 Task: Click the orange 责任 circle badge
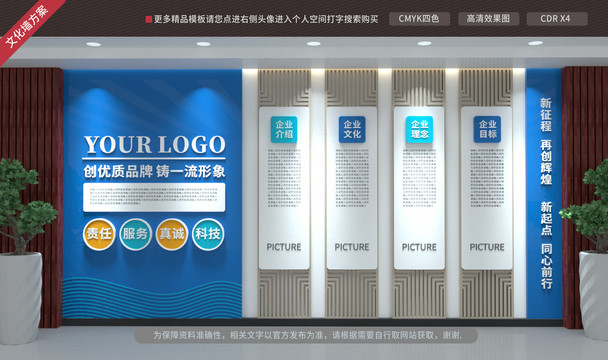point(99,234)
